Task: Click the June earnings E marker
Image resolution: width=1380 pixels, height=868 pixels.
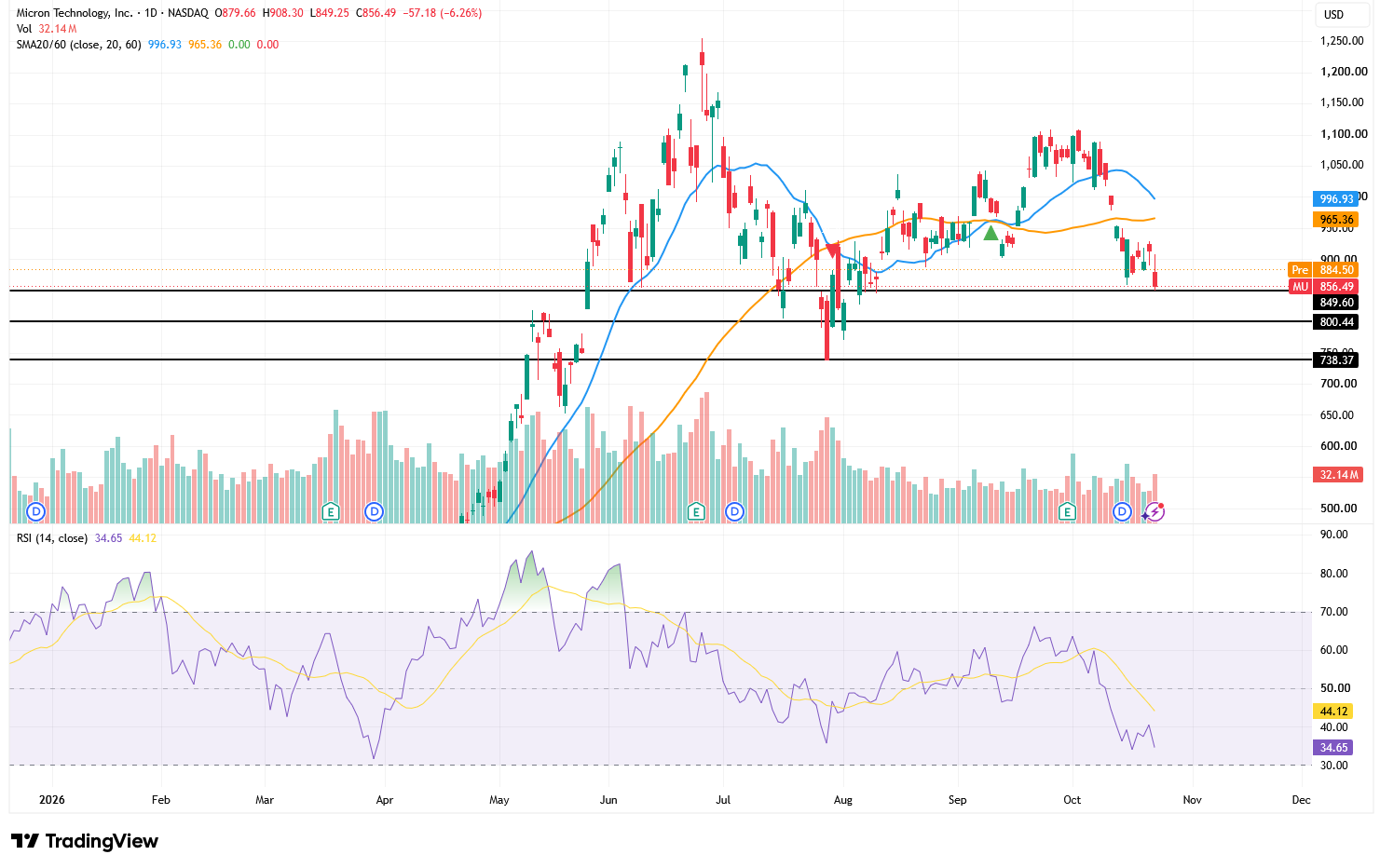Action: click(695, 511)
